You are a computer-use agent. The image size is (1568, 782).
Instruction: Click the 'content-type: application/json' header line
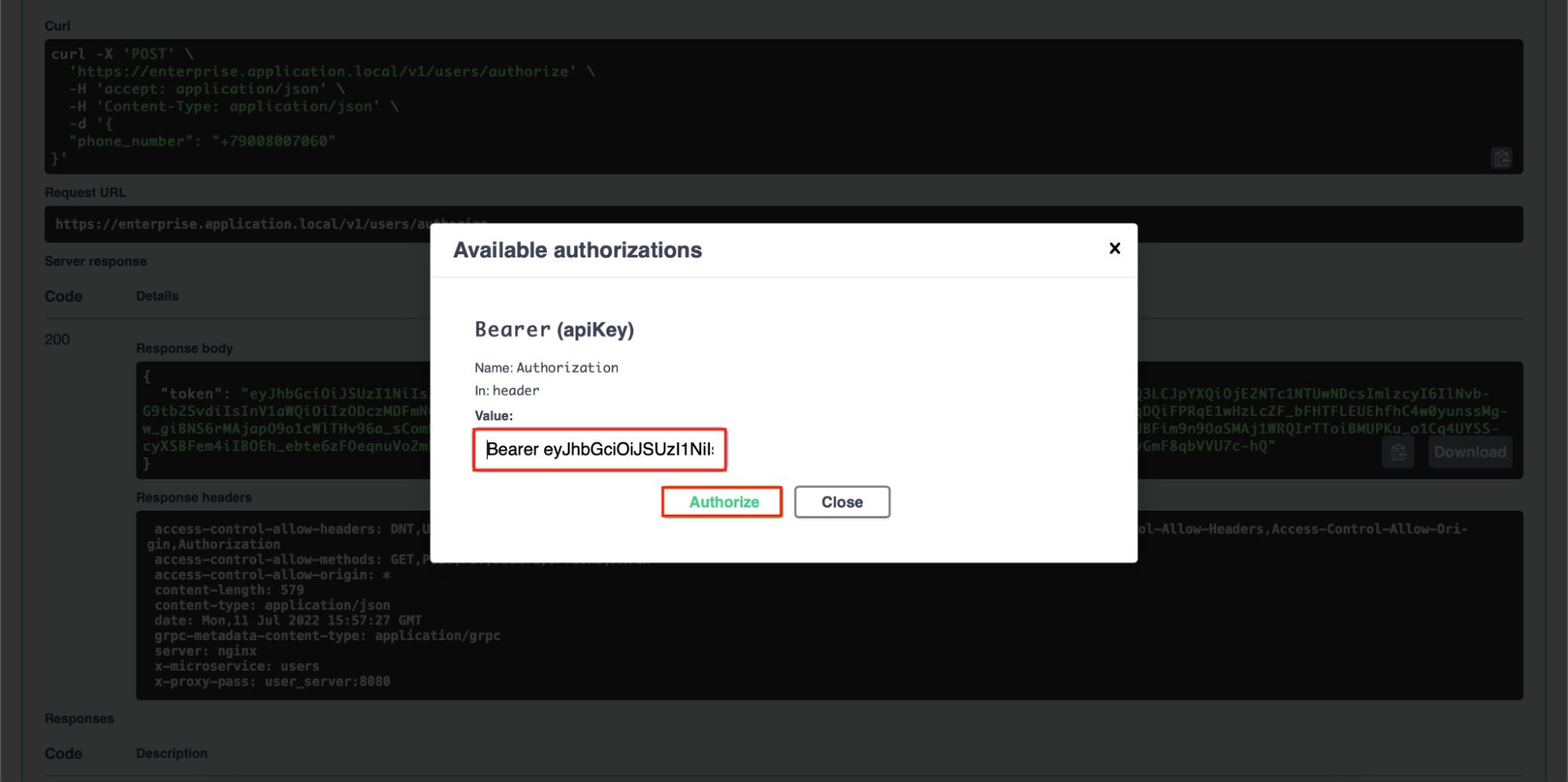coord(272,606)
